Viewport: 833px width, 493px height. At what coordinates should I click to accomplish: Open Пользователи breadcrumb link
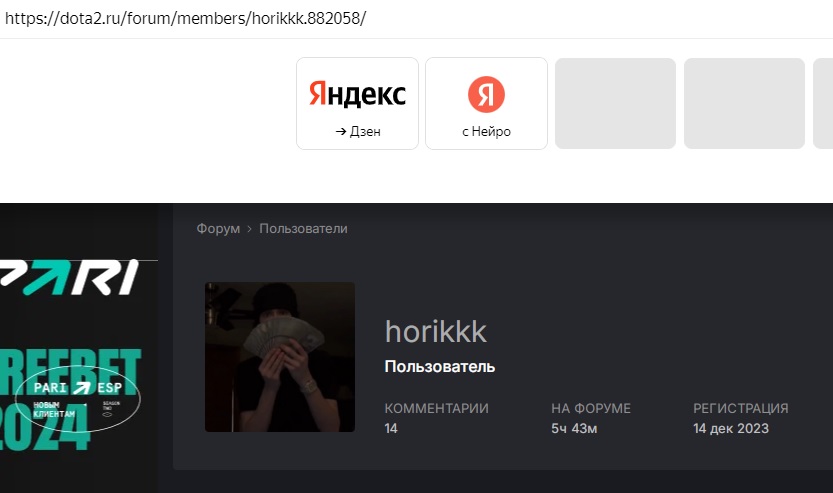[x=303, y=228]
